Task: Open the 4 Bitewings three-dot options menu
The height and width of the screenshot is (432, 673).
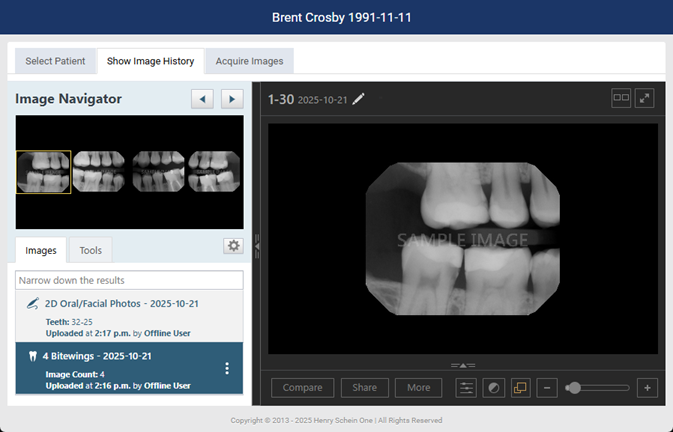Action: tap(227, 368)
